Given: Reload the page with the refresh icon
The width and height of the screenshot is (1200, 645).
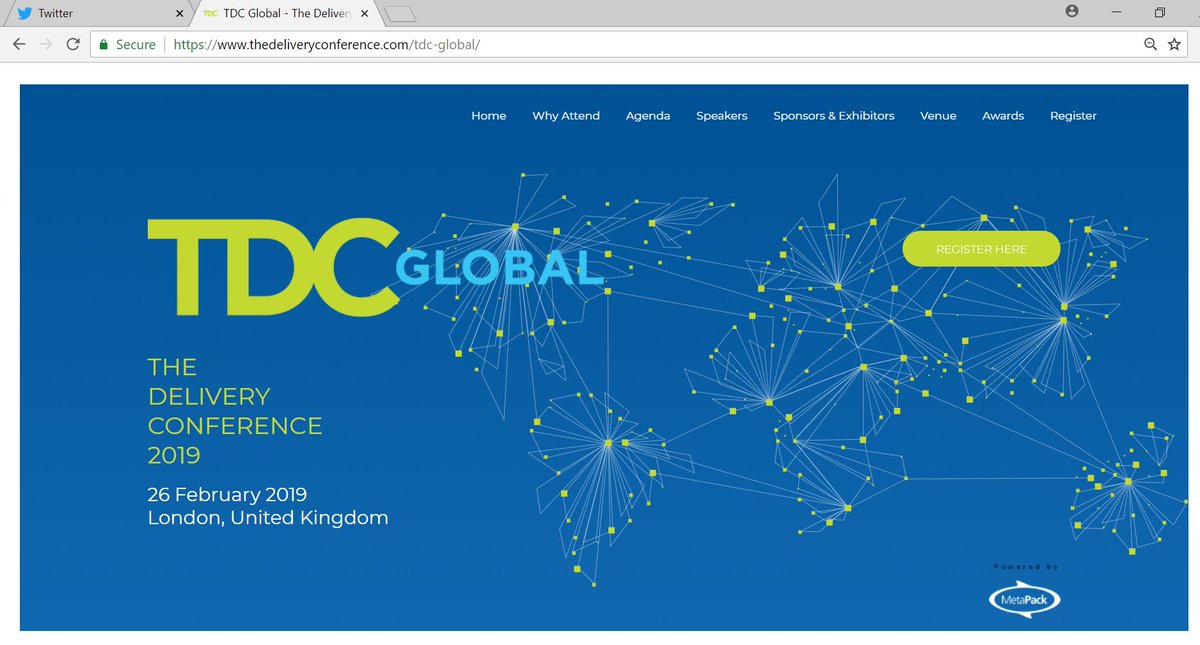Looking at the screenshot, I should (73, 44).
